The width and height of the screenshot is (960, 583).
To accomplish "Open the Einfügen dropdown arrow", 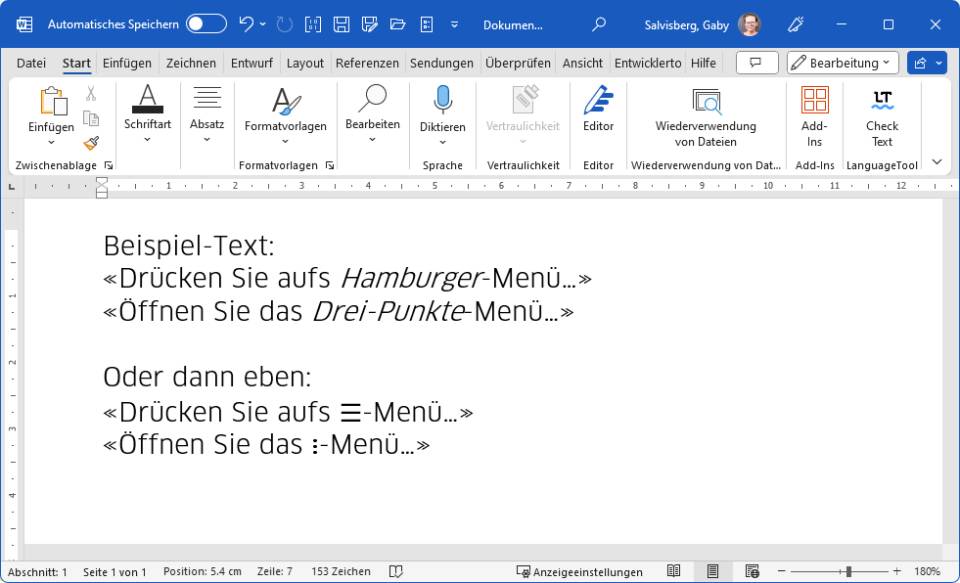I will click(51, 143).
